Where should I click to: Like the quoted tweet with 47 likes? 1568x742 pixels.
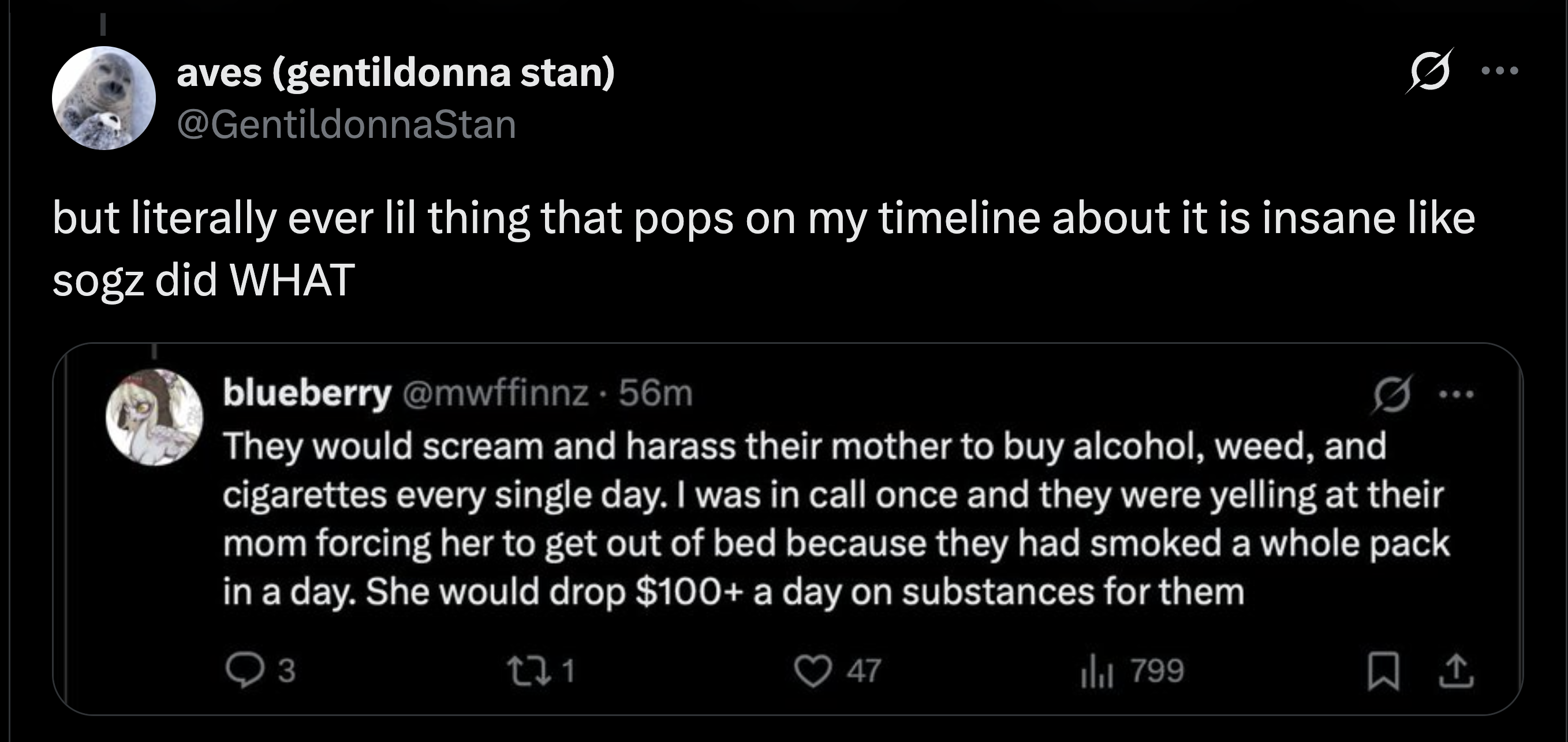click(813, 672)
